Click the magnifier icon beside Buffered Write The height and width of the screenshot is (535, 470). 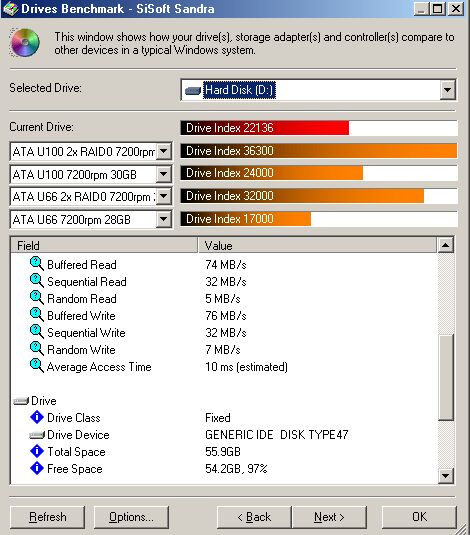point(37,315)
